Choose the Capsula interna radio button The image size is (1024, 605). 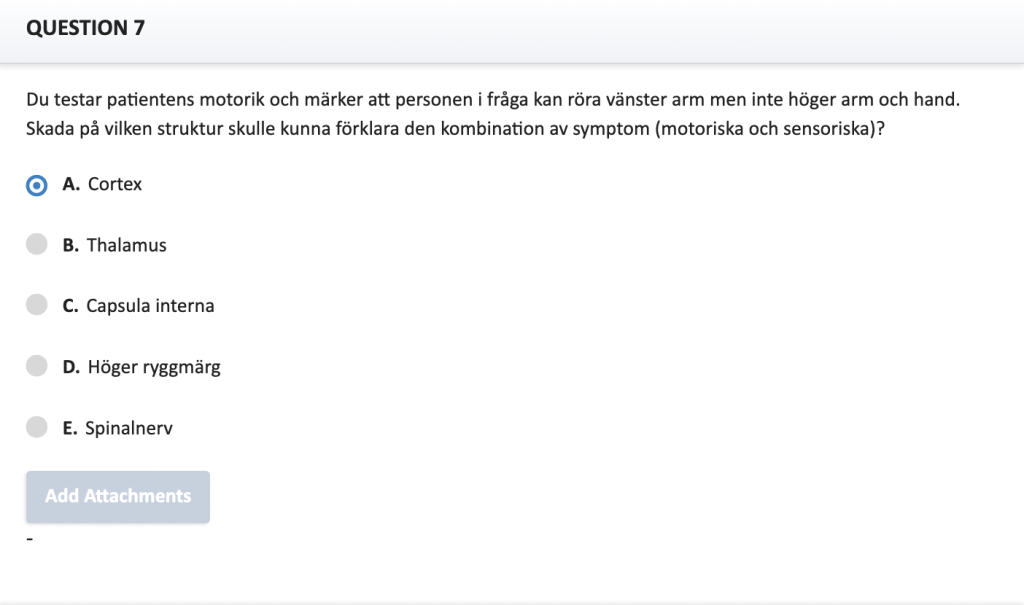(37, 304)
